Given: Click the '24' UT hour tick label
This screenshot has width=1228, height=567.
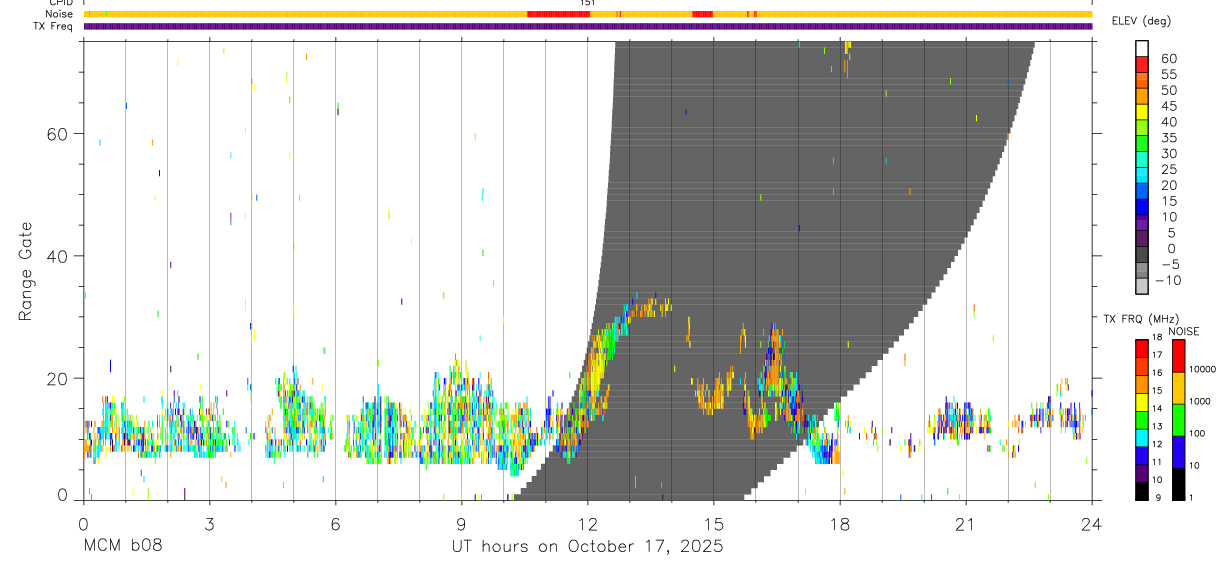Looking at the screenshot, I should tap(1091, 523).
